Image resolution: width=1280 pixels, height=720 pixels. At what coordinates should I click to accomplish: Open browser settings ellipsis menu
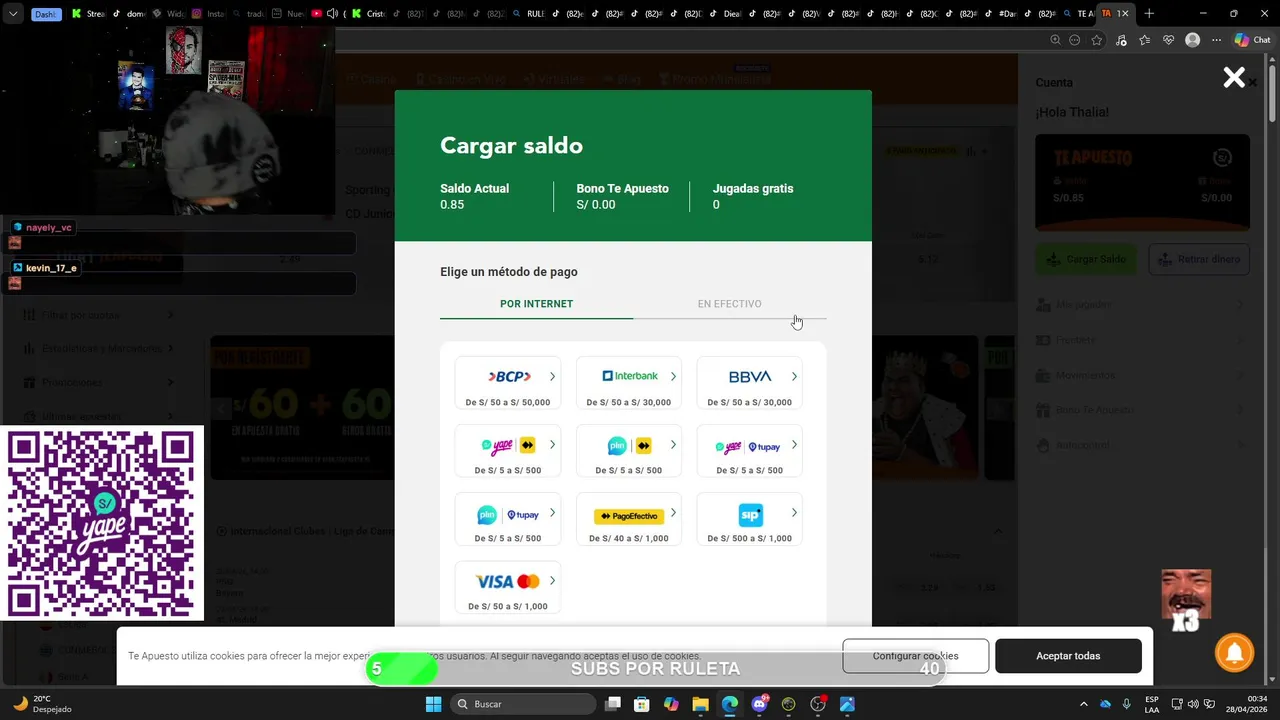pyautogui.click(x=1216, y=40)
